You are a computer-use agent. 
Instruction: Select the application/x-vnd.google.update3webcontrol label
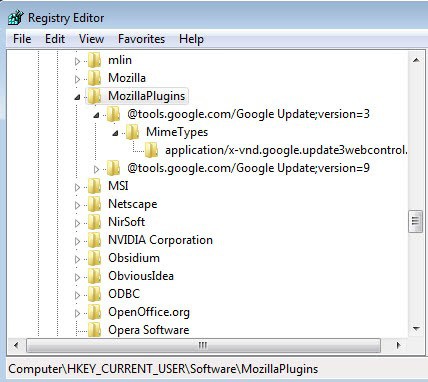(x=286, y=150)
